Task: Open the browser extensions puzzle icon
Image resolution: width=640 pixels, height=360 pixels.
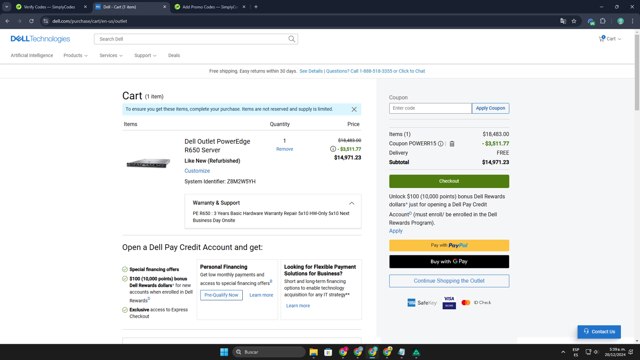Action: point(603,21)
